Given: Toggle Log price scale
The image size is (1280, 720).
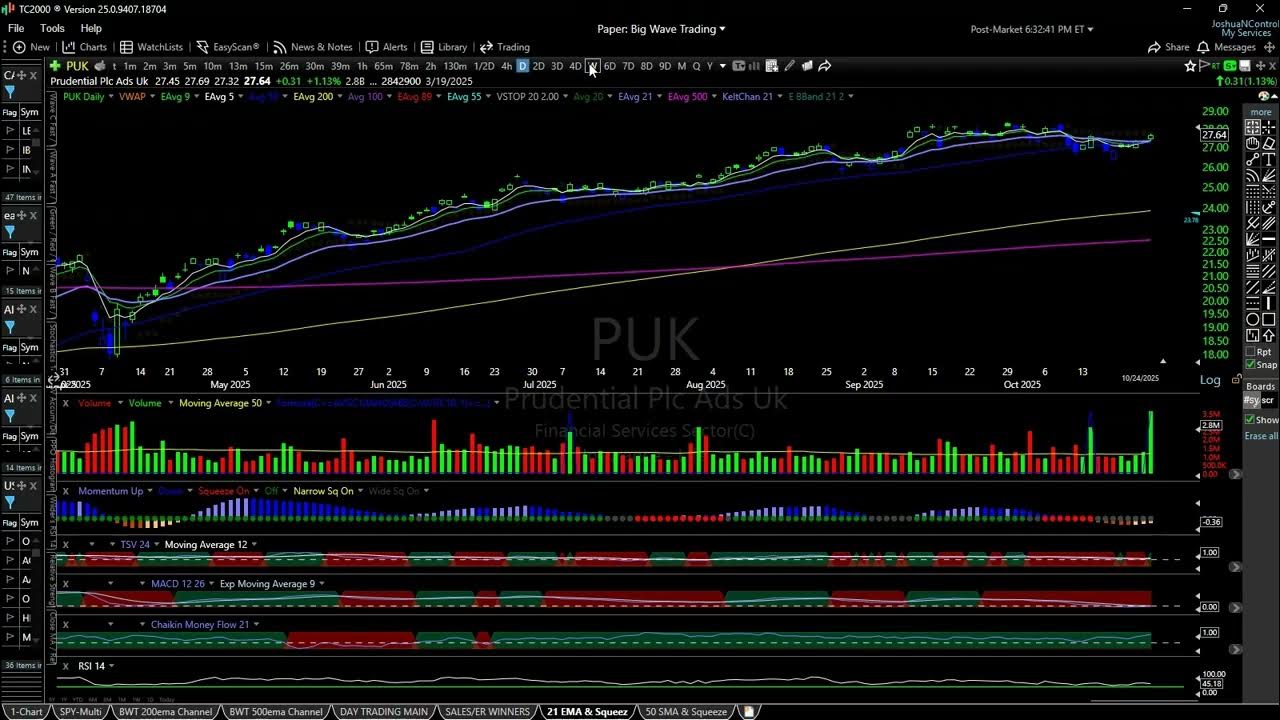Looking at the screenshot, I should tap(1210, 380).
